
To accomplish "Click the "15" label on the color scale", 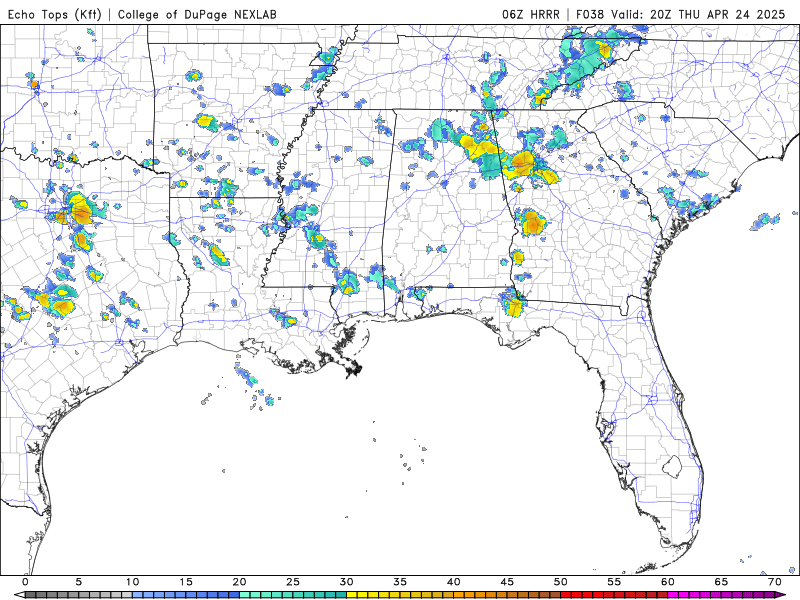I will pos(186,582).
